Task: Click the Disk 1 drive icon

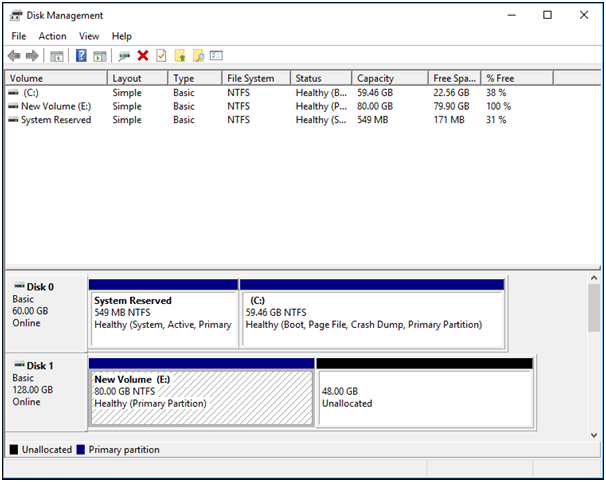Action: [x=19, y=365]
